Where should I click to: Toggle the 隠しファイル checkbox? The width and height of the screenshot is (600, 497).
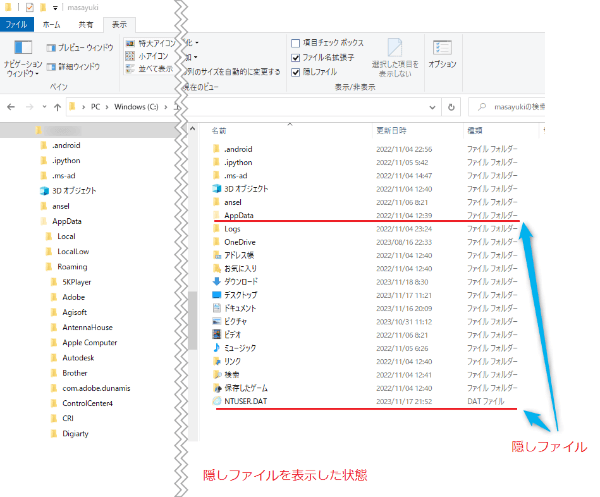[x=295, y=72]
